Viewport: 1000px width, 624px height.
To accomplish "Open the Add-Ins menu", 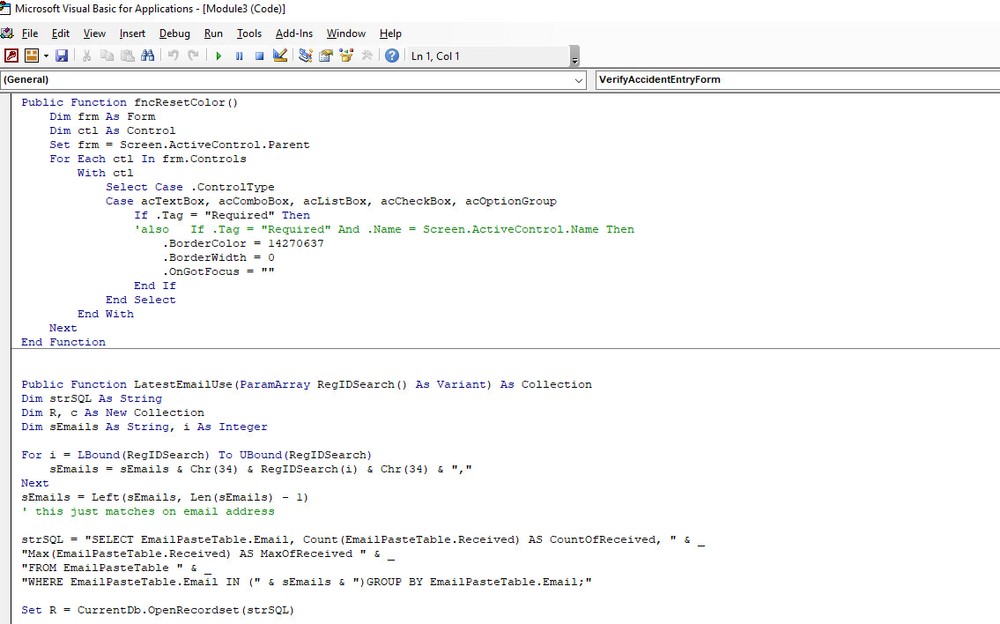I will (x=294, y=33).
